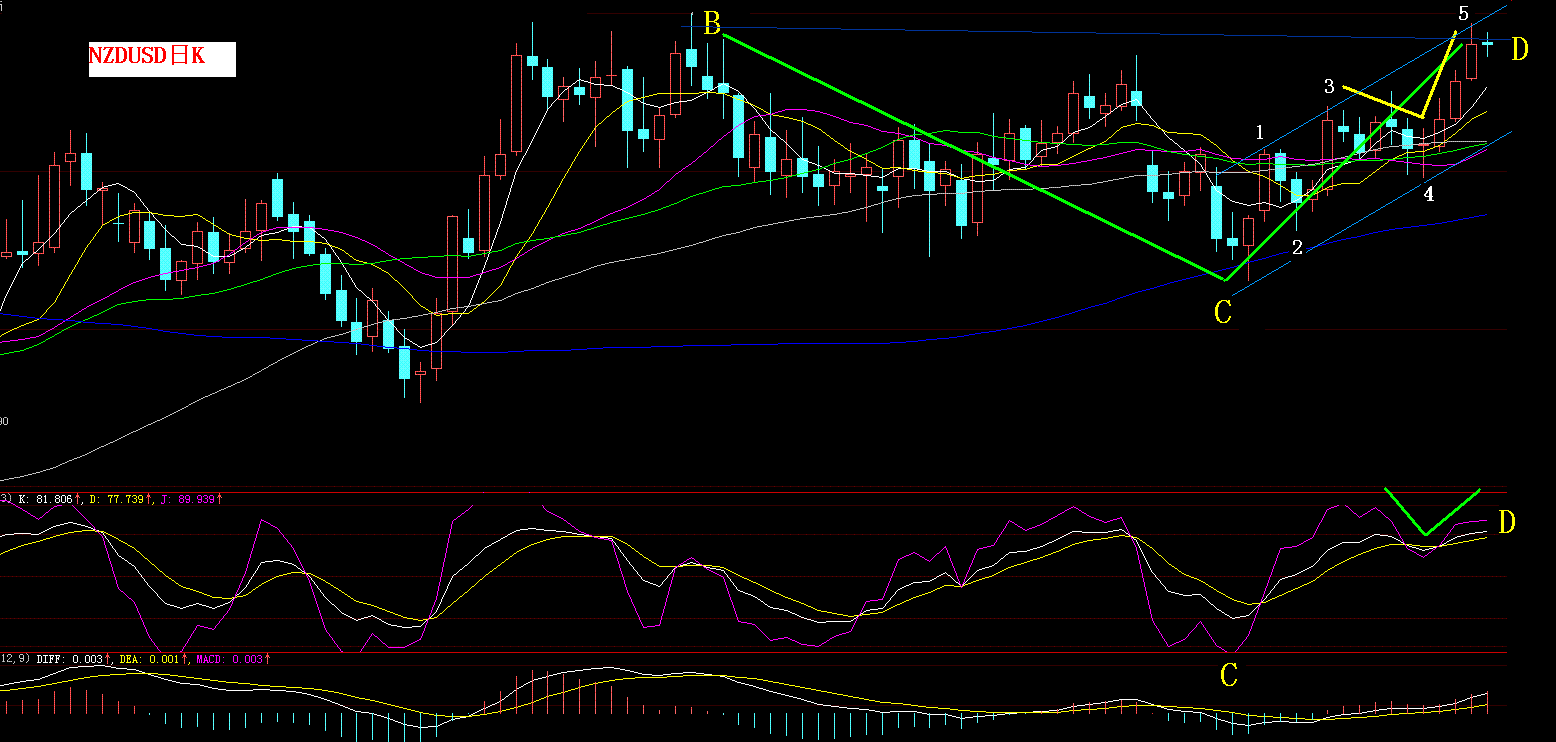Click the NZDUSD日K chart title label
The image size is (1556, 742).
point(161,58)
